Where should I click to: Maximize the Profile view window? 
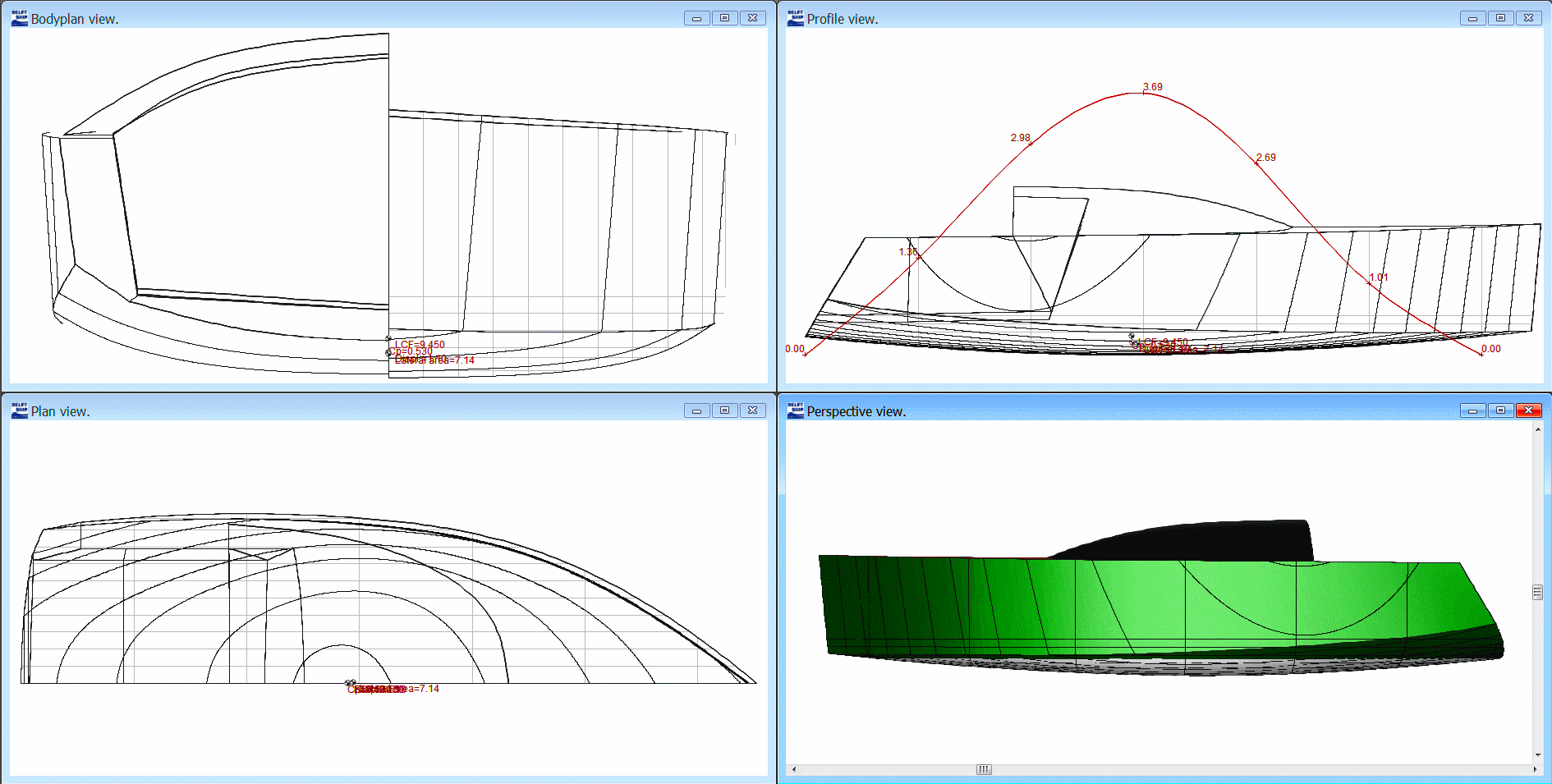pyautogui.click(x=1500, y=18)
